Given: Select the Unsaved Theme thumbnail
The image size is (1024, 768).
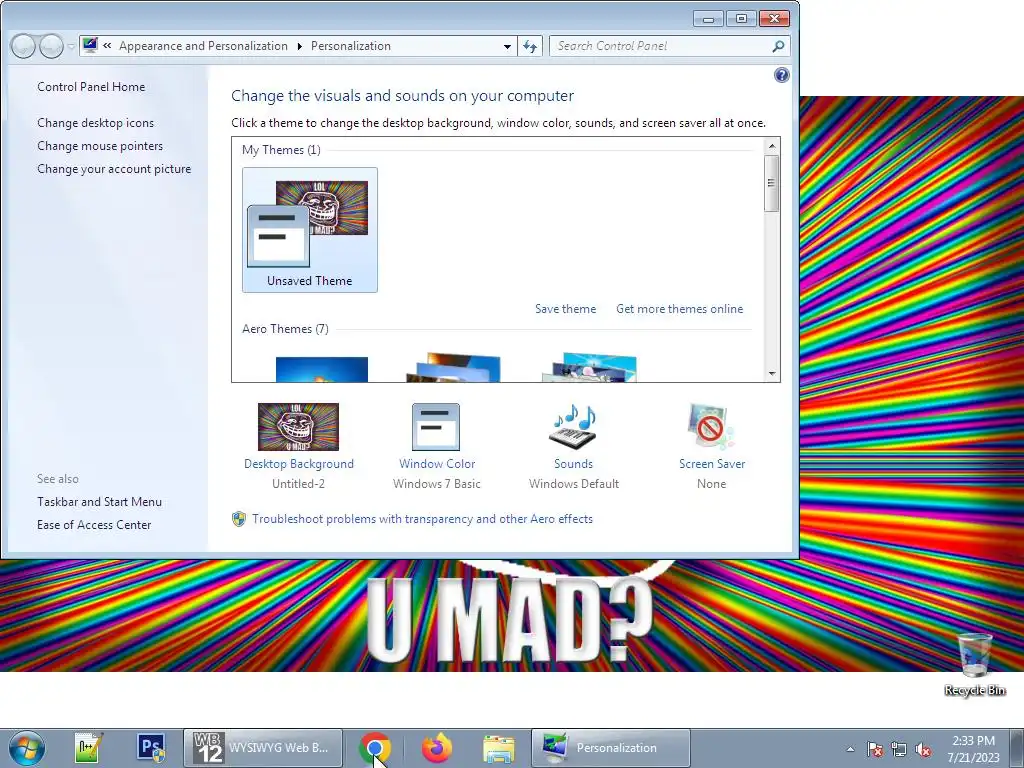Looking at the screenshot, I should tap(310, 230).
